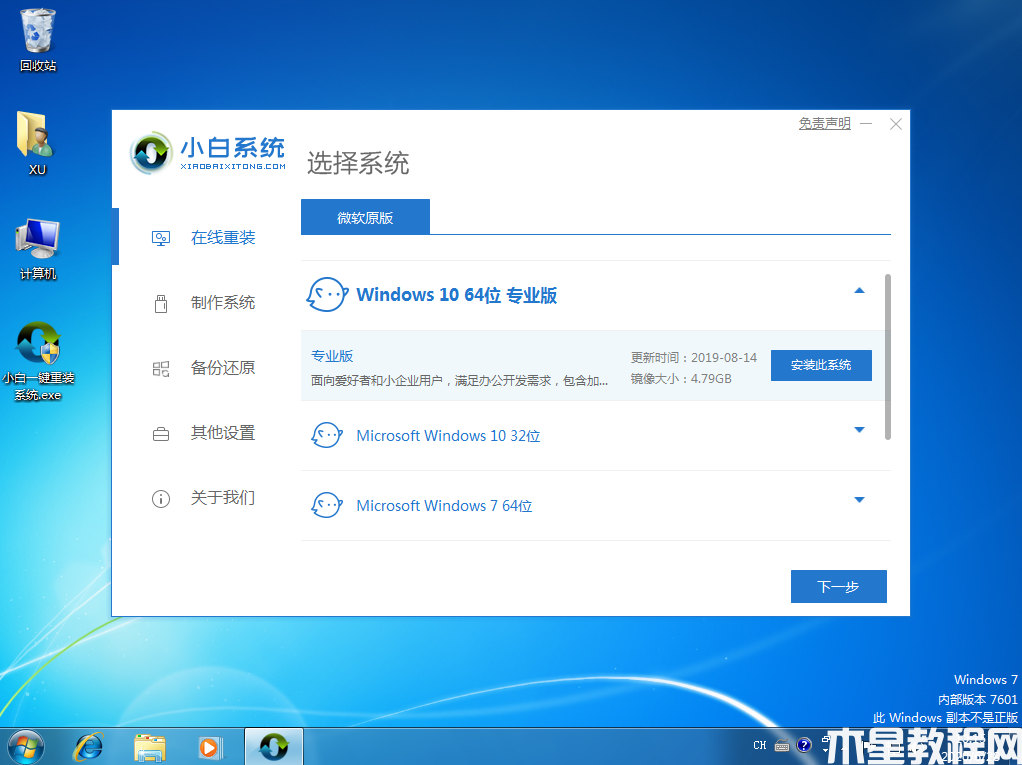
Task: Open 关于我们 in the sidebar
Action: coord(223,498)
